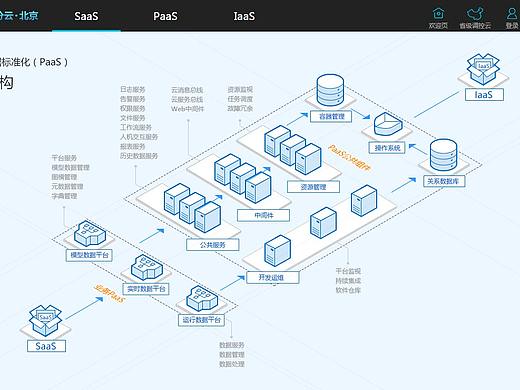The width and height of the screenshot is (520, 390).
Task: Click the 运行数据平台 building icon
Action: pyautogui.click(x=202, y=298)
